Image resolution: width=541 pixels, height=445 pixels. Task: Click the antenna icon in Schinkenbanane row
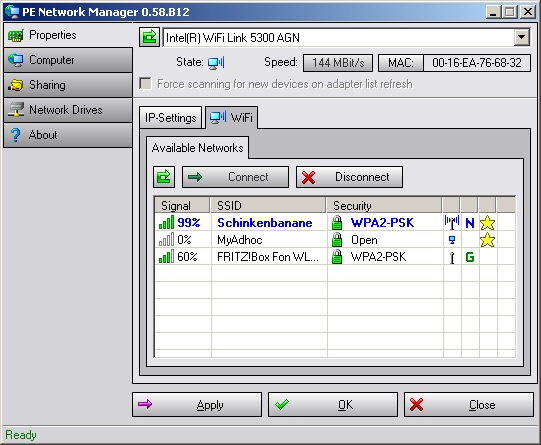(452, 222)
